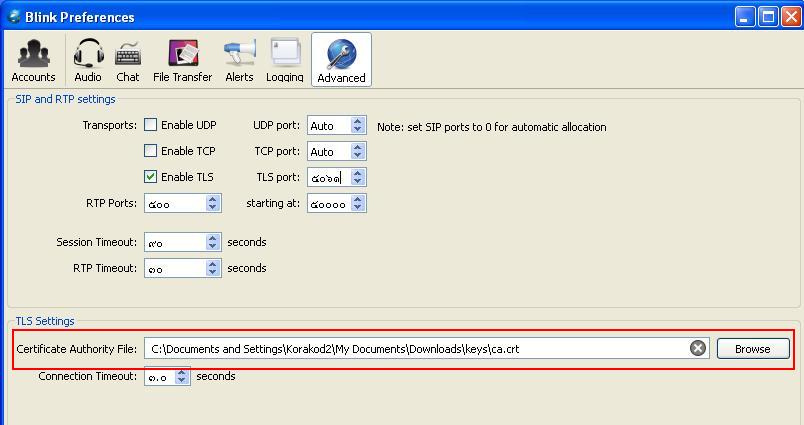Uncheck the Enable TLS checkbox
This screenshot has width=804, height=425.
click(150, 177)
